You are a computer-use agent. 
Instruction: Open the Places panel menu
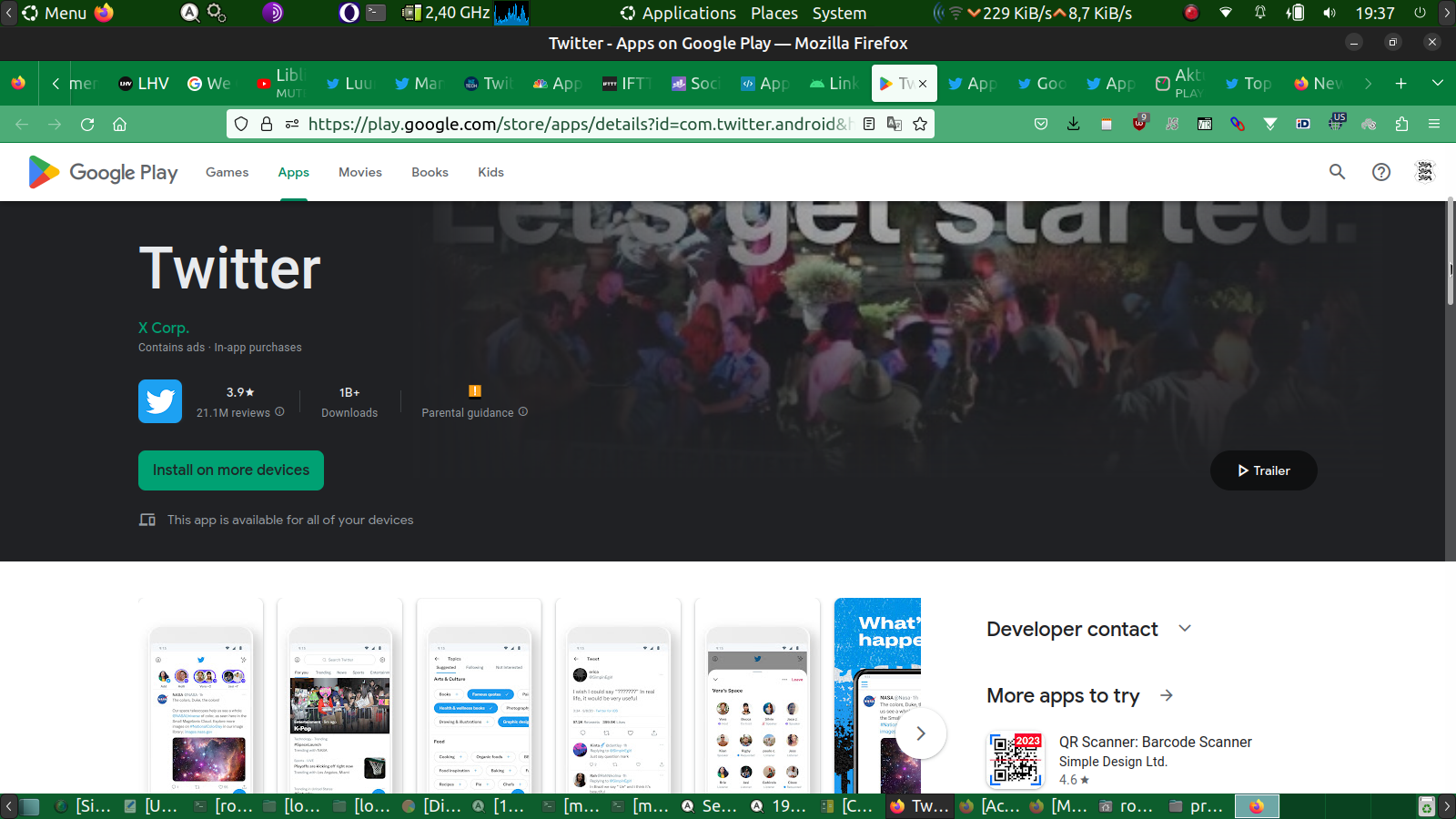point(774,13)
